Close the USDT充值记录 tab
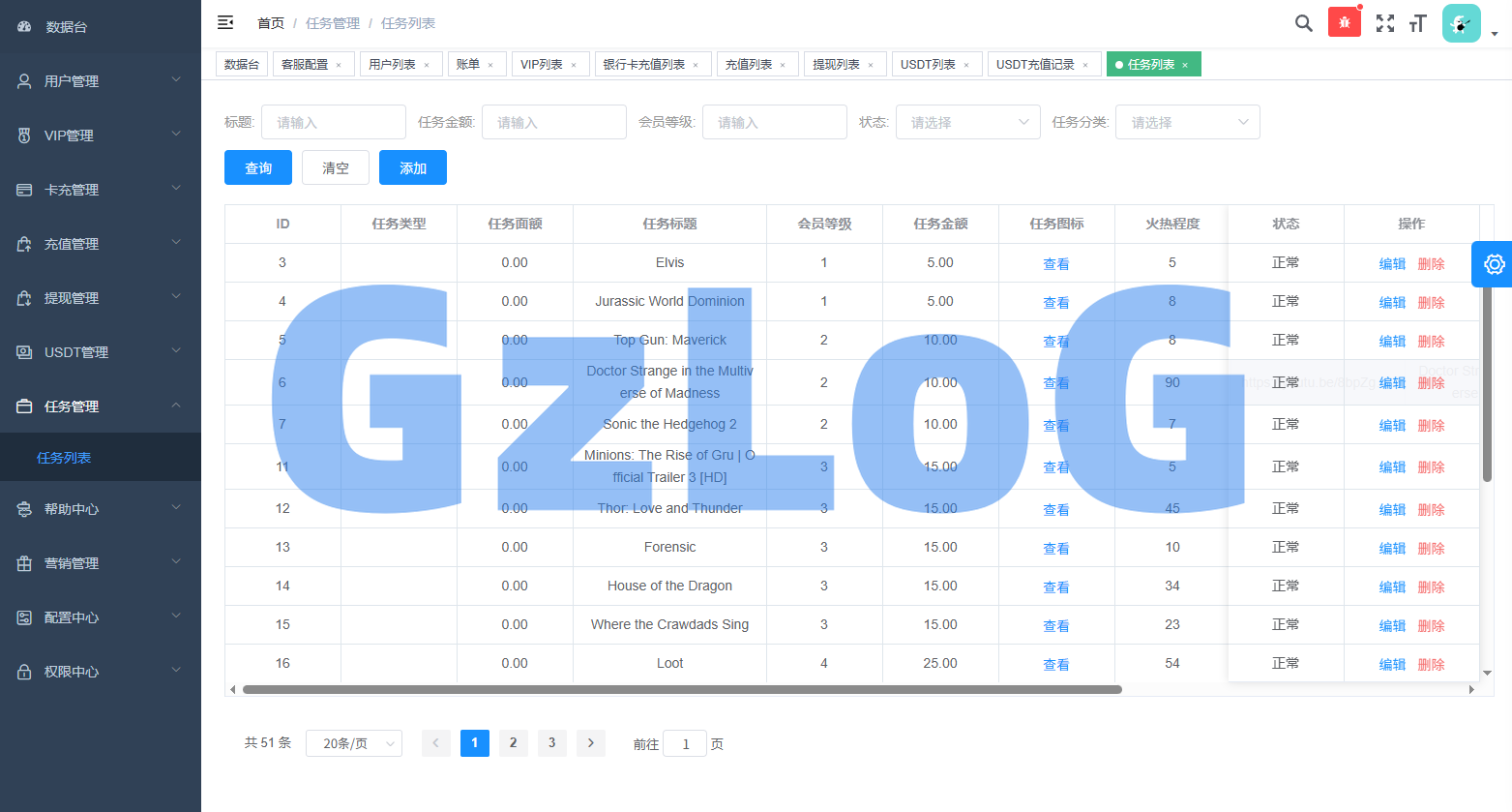Viewport: 1512px width, 812px height. click(x=1085, y=66)
